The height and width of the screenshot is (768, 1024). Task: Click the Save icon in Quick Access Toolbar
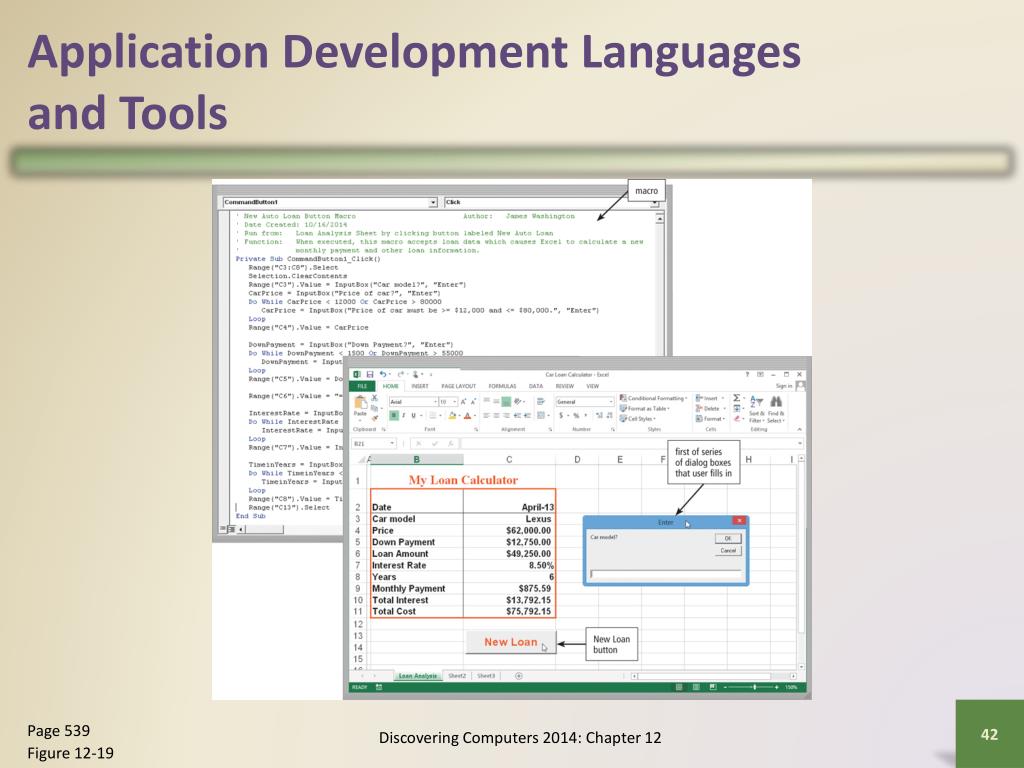(x=370, y=374)
